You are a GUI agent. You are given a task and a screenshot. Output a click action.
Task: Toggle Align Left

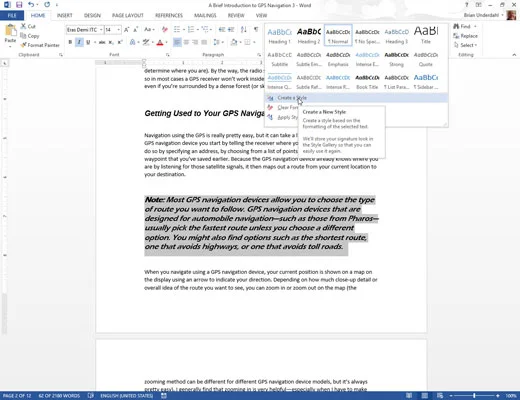coord(177,42)
